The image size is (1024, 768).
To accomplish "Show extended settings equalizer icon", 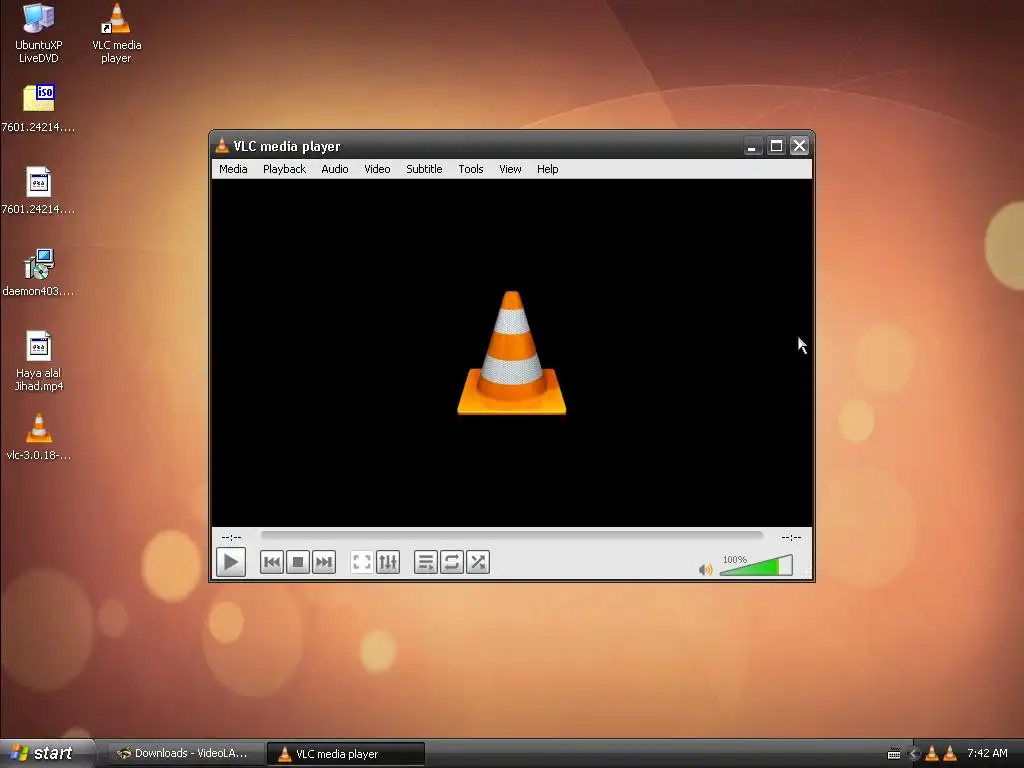I will click(x=388, y=562).
